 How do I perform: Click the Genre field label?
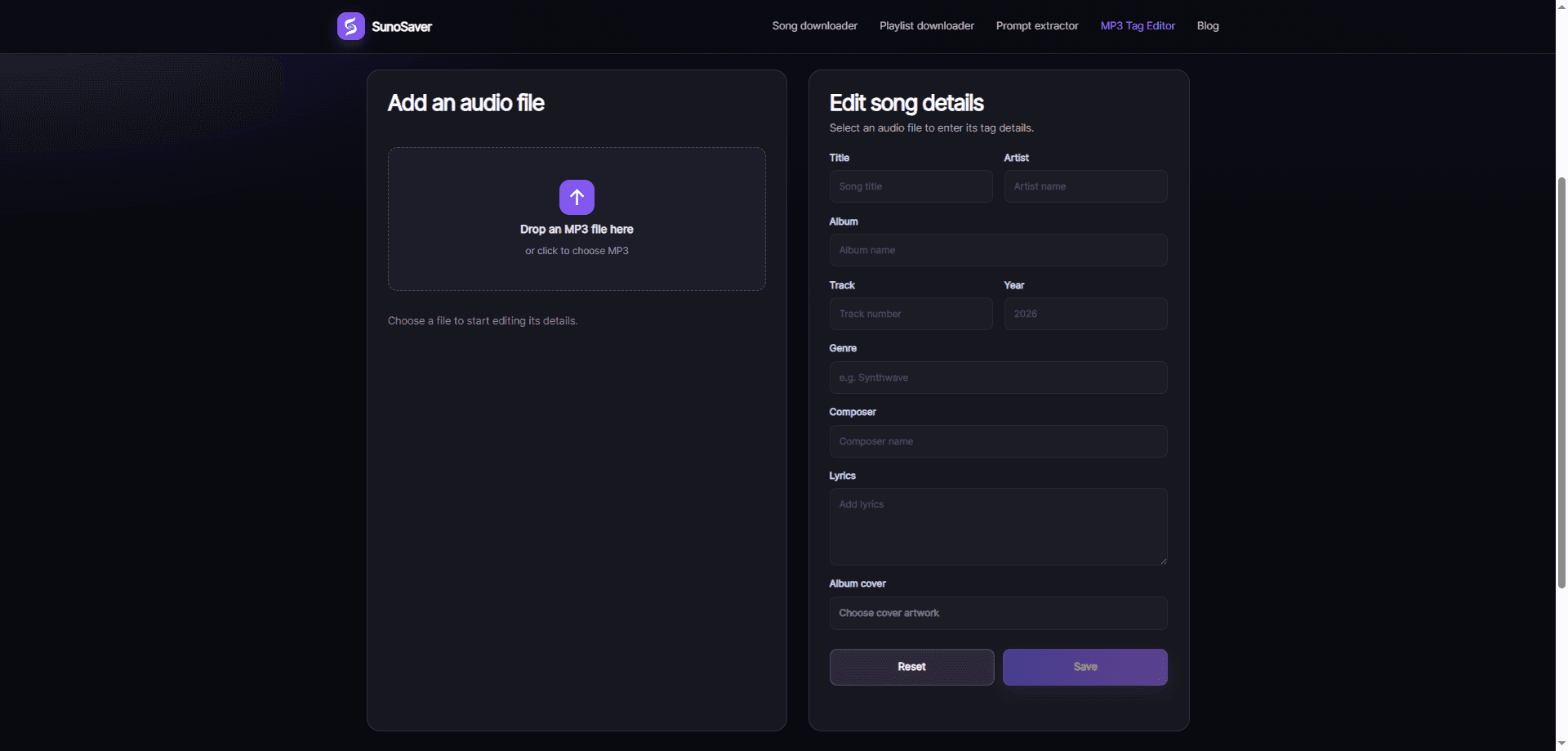843,348
